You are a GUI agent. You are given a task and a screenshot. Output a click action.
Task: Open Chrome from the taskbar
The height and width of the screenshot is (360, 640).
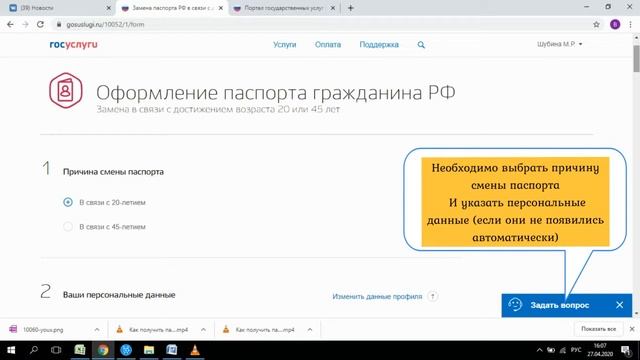point(103,350)
